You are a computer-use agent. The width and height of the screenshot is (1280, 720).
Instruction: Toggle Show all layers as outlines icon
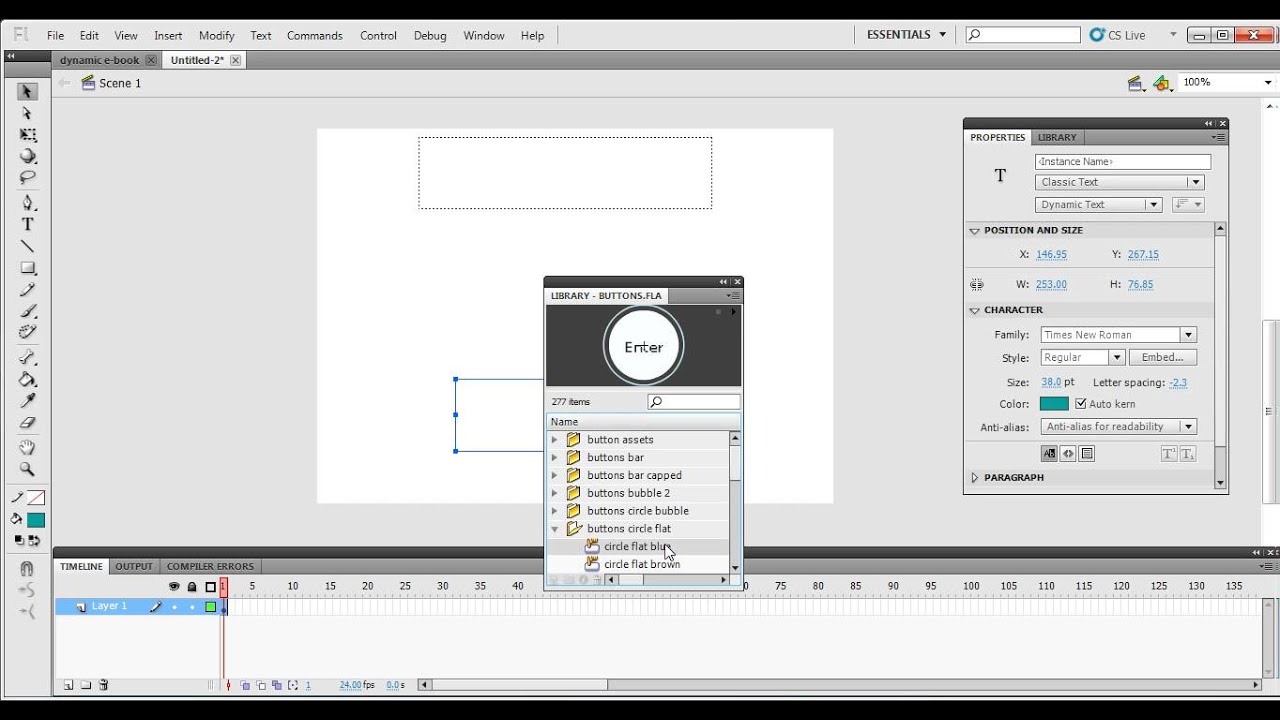tap(211, 587)
